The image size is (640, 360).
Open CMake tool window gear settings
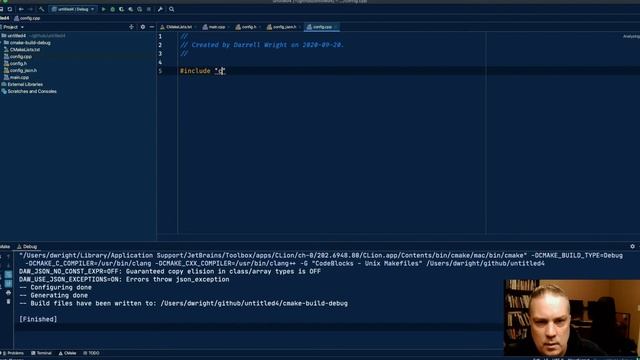633,247
